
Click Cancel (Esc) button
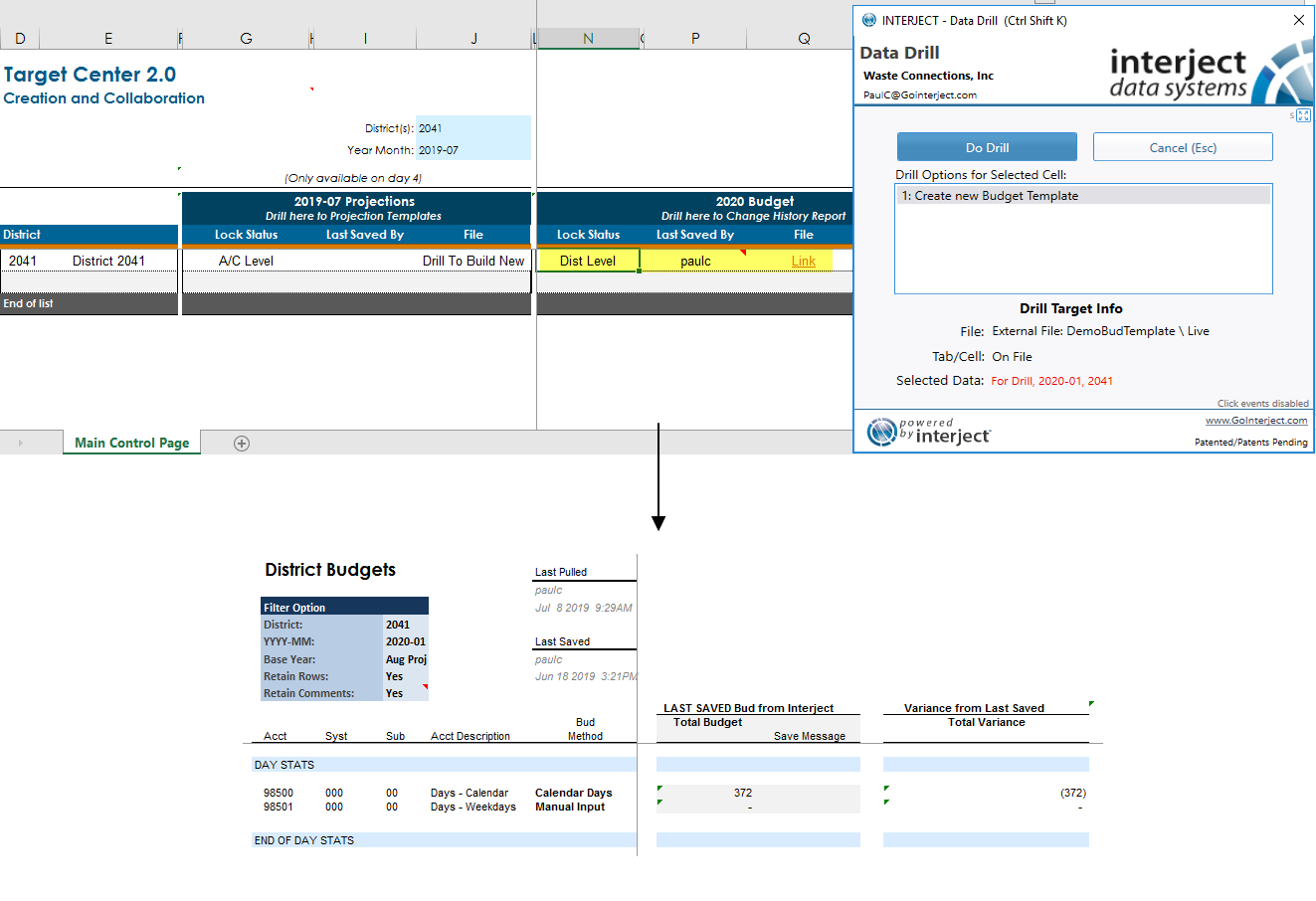1183,147
